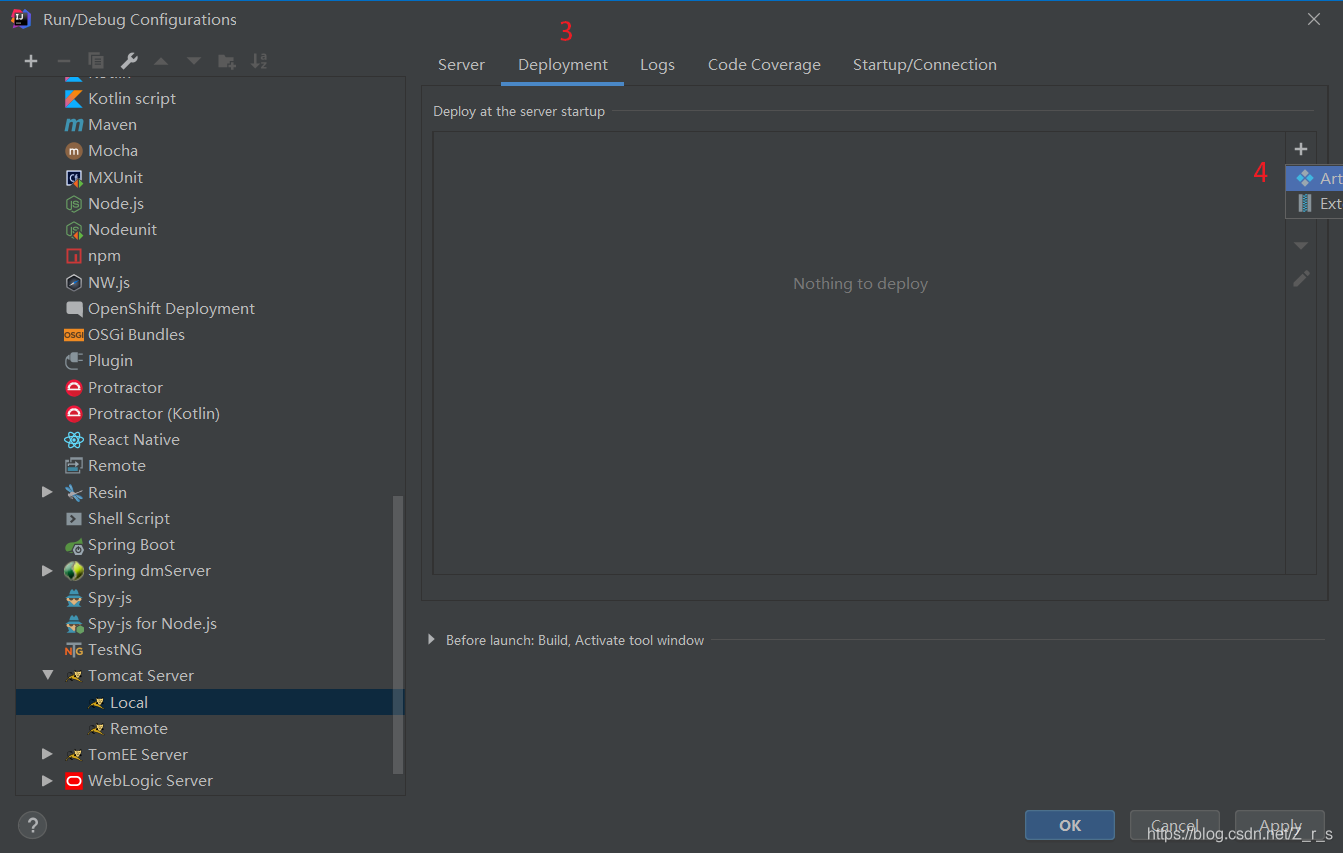Click the down arrow icon in Deployment
Image resolution: width=1343 pixels, height=853 pixels.
coord(1300,246)
